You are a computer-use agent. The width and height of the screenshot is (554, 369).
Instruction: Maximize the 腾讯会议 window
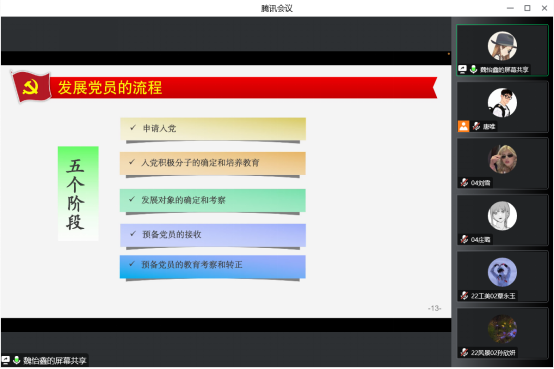[527, 8]
